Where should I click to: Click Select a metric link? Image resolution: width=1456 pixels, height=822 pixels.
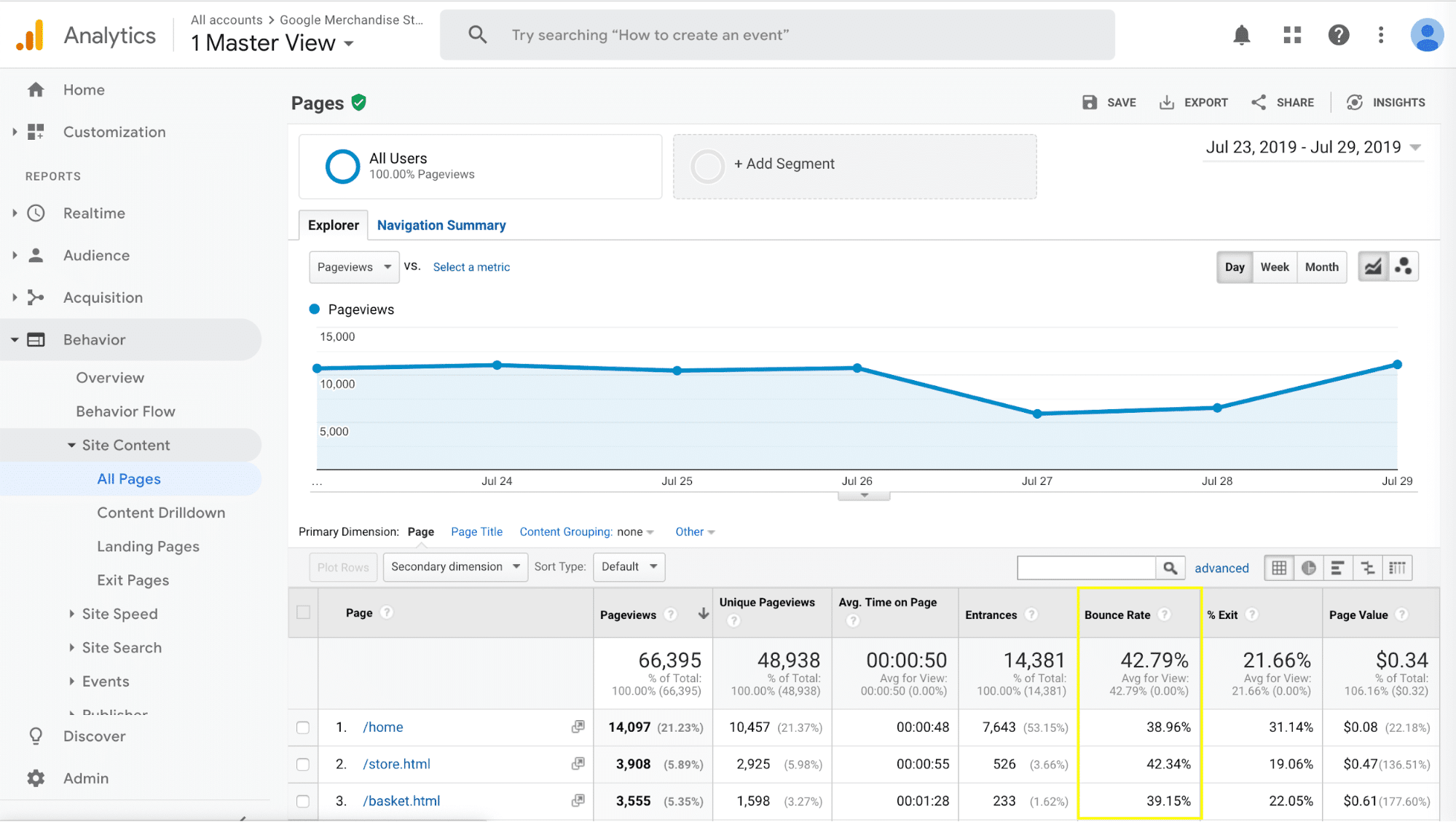471,267
